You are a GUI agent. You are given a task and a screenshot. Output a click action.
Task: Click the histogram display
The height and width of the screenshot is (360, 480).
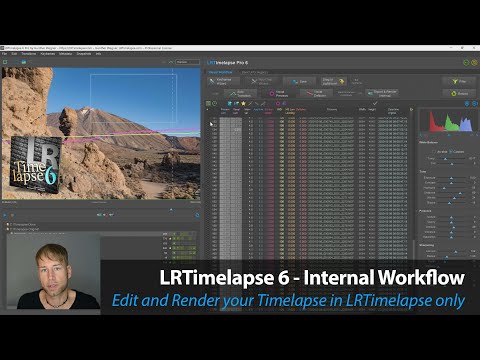[449, 120]
